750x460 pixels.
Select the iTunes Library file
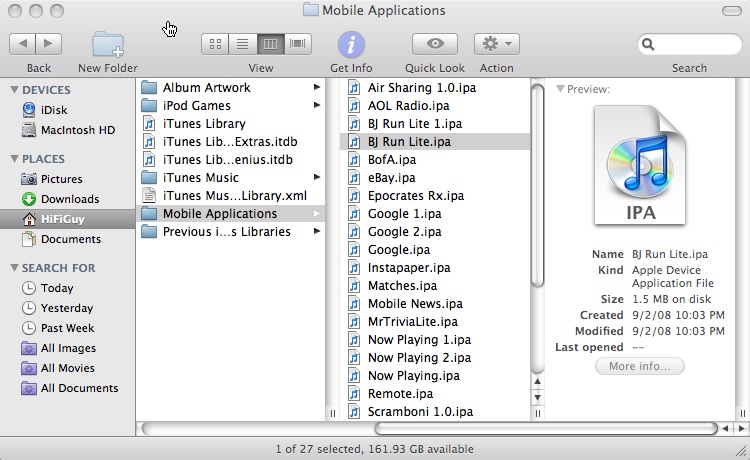point(231,123)
